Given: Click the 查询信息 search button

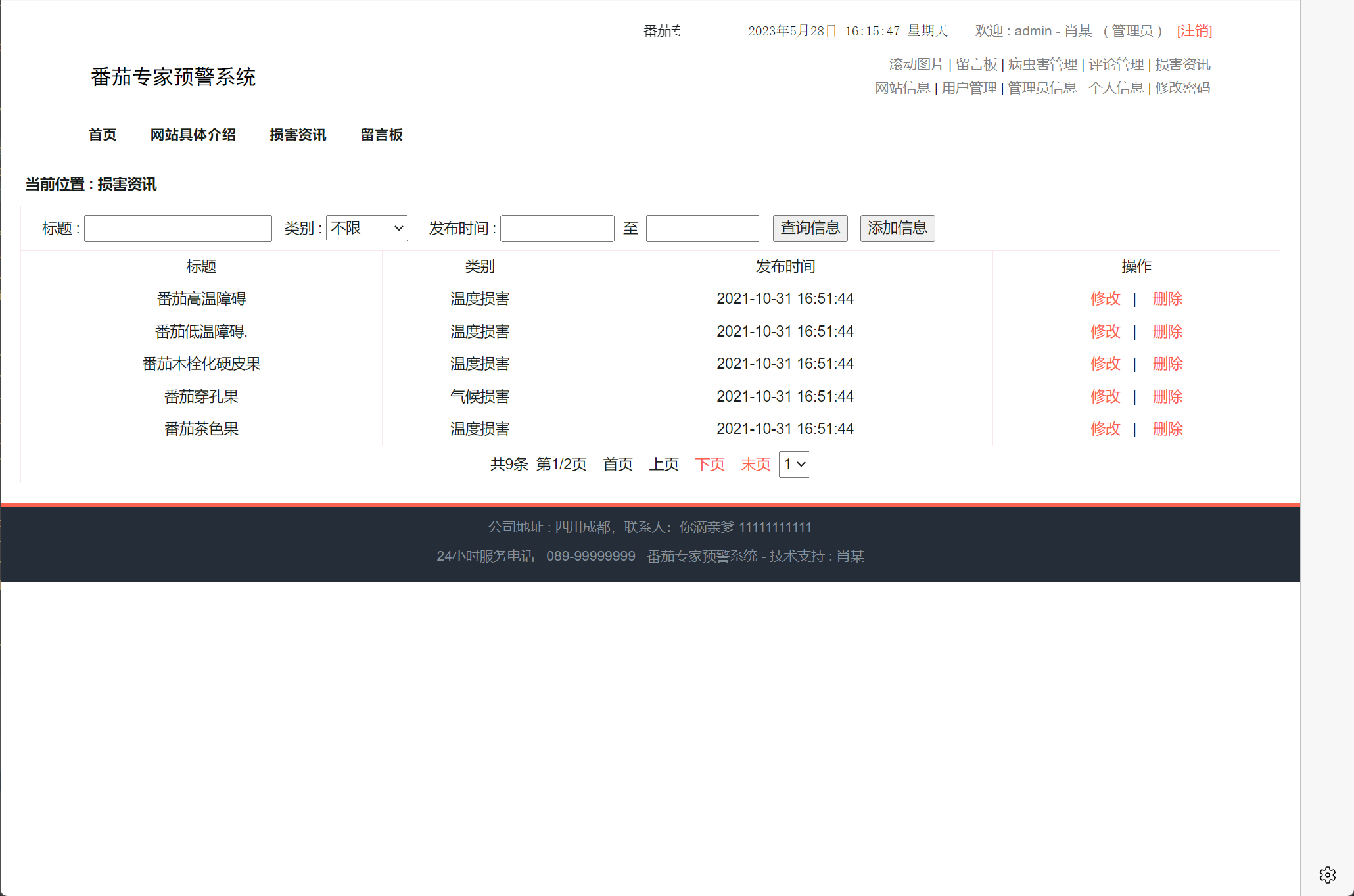Looking at the screenshot, I should coord(810,228).
